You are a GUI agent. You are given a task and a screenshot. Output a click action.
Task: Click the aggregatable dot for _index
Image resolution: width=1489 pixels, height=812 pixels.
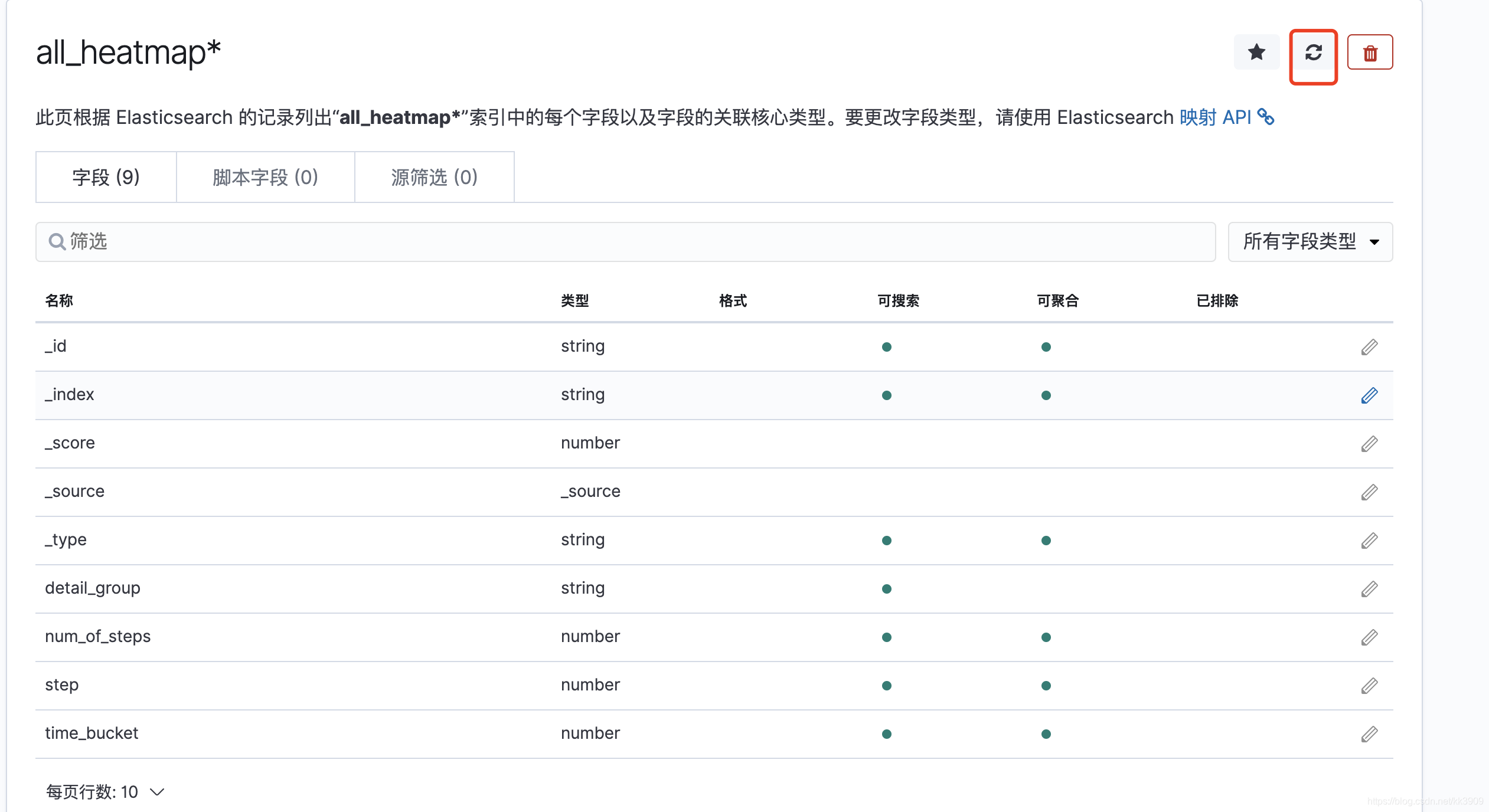tap(1046, 395)
